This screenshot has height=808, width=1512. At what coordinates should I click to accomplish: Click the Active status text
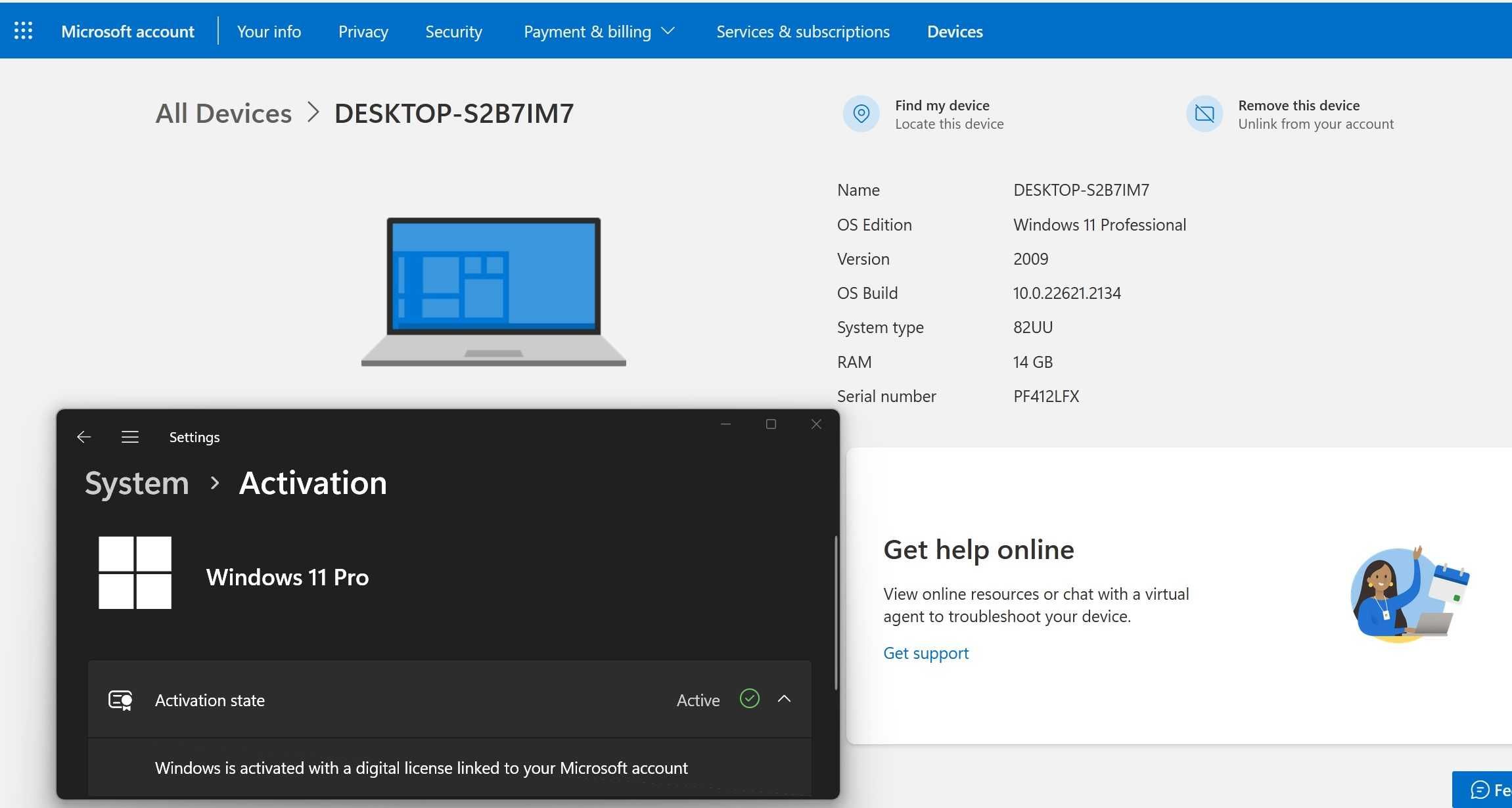698,700
